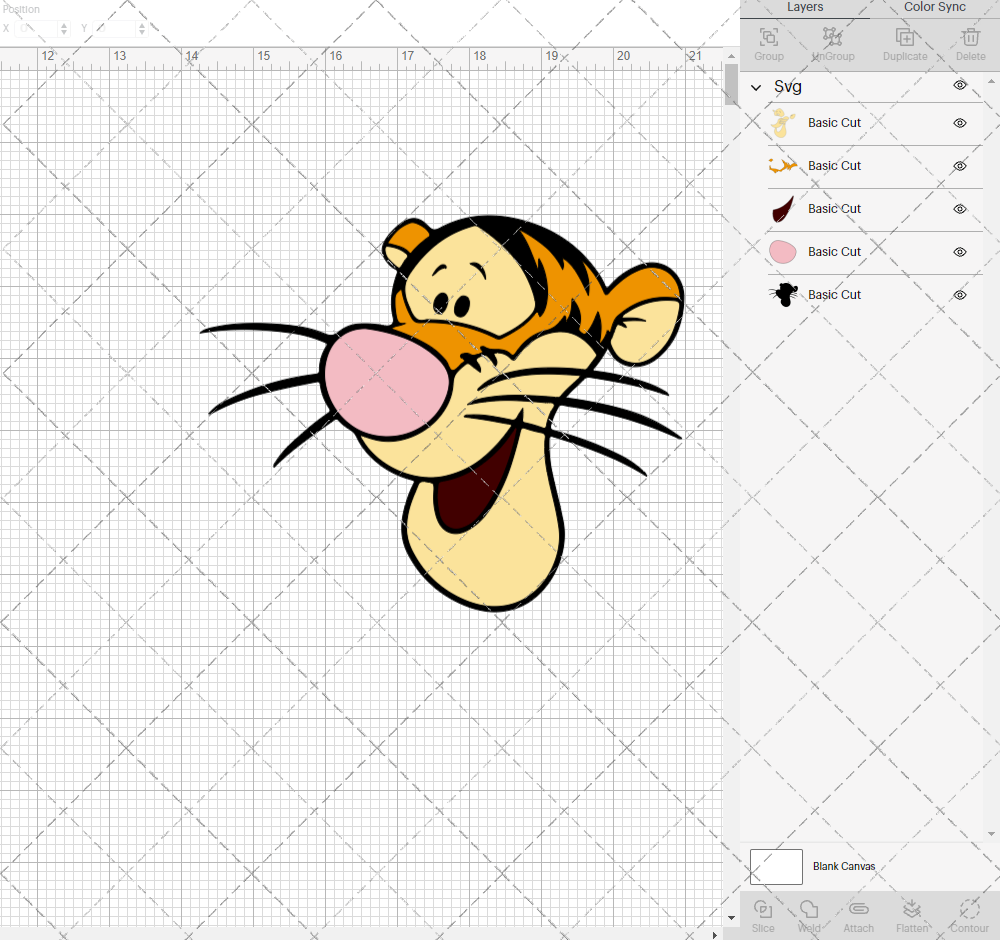The width and height of the screenshot is (1000, 940).
Task: Click the Group icon in Layers toolbar
Action: pyautogui.click(x=768, y=37)
